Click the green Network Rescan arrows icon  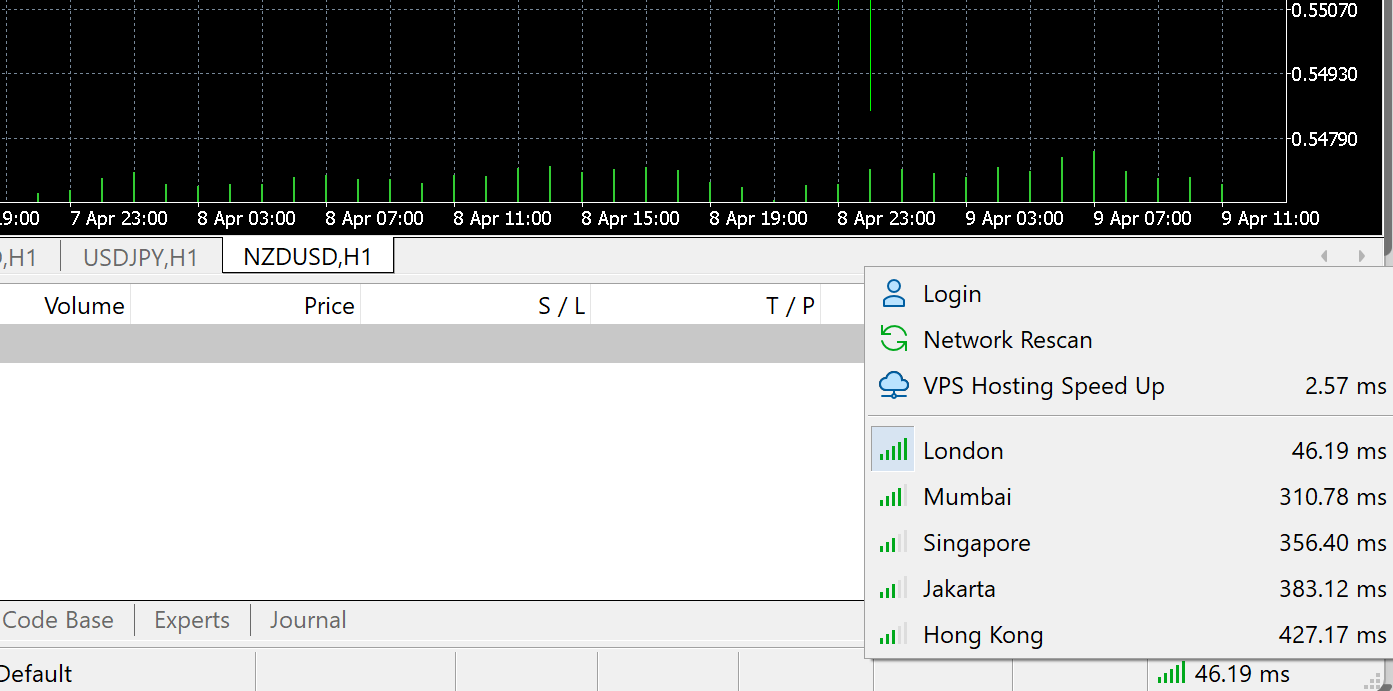click(x=893, y=340)
